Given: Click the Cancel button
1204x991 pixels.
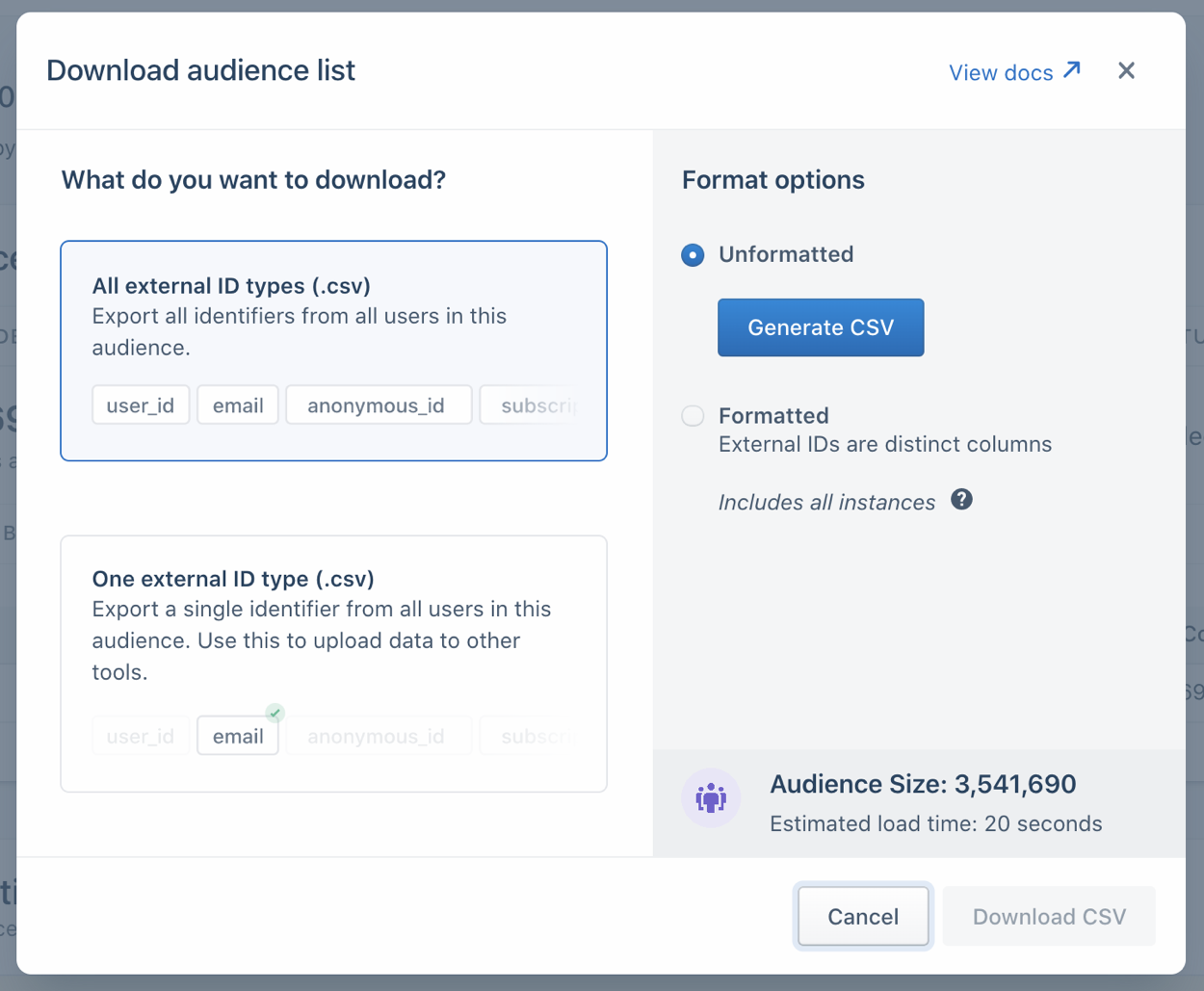Looking at the screenshot, I should [x=862, y=916].
